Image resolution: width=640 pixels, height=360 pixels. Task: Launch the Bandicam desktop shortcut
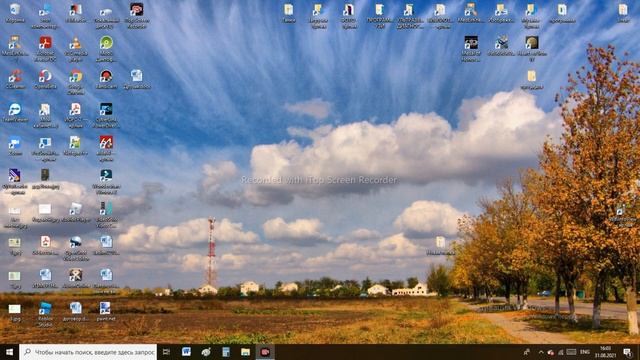tap(106, 79)
